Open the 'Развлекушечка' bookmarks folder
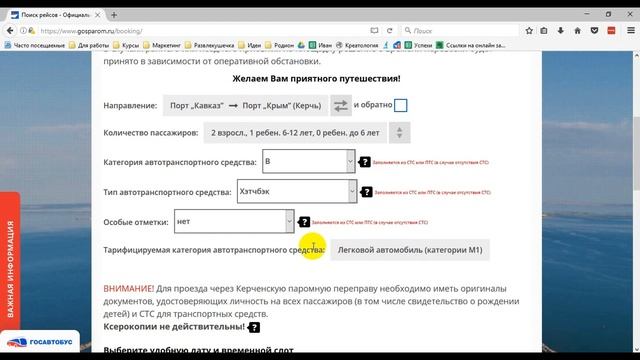 click(x=209, y=45)
